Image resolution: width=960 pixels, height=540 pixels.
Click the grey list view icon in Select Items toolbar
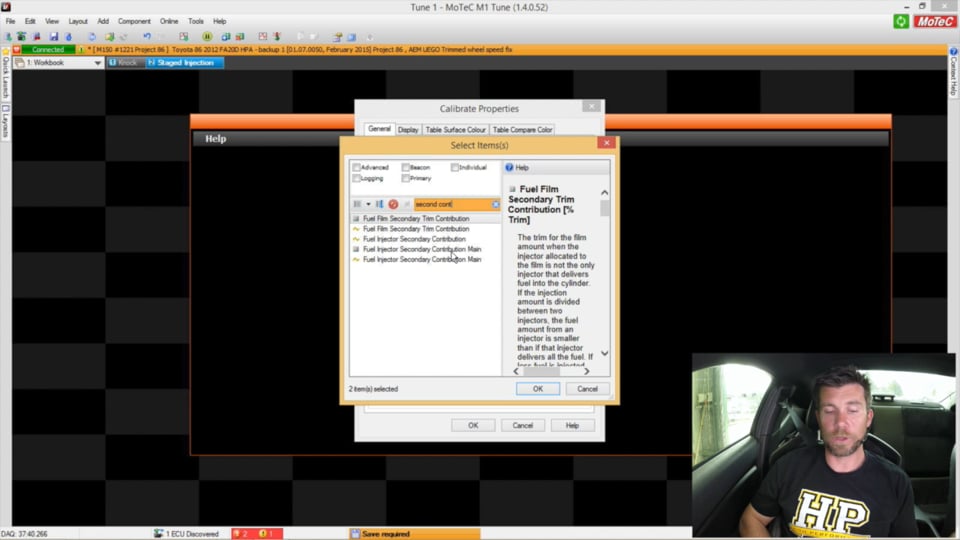tap(357, 204)
